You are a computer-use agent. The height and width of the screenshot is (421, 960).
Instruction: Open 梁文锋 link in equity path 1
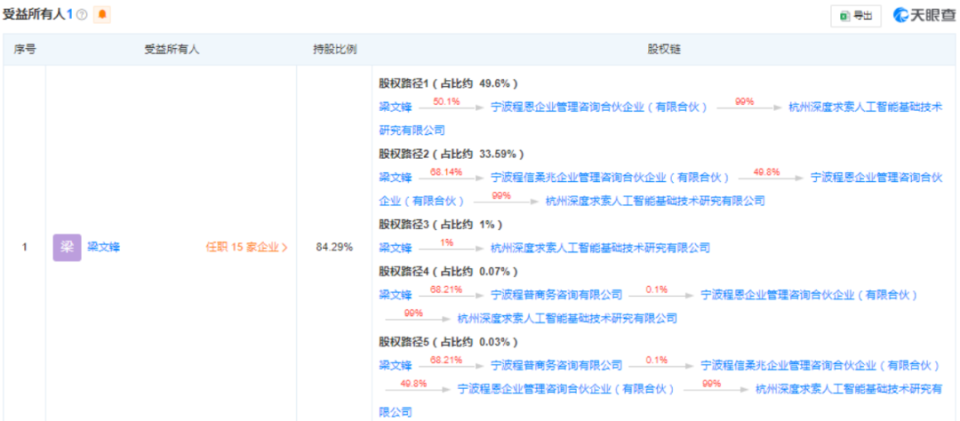(395, 106)
